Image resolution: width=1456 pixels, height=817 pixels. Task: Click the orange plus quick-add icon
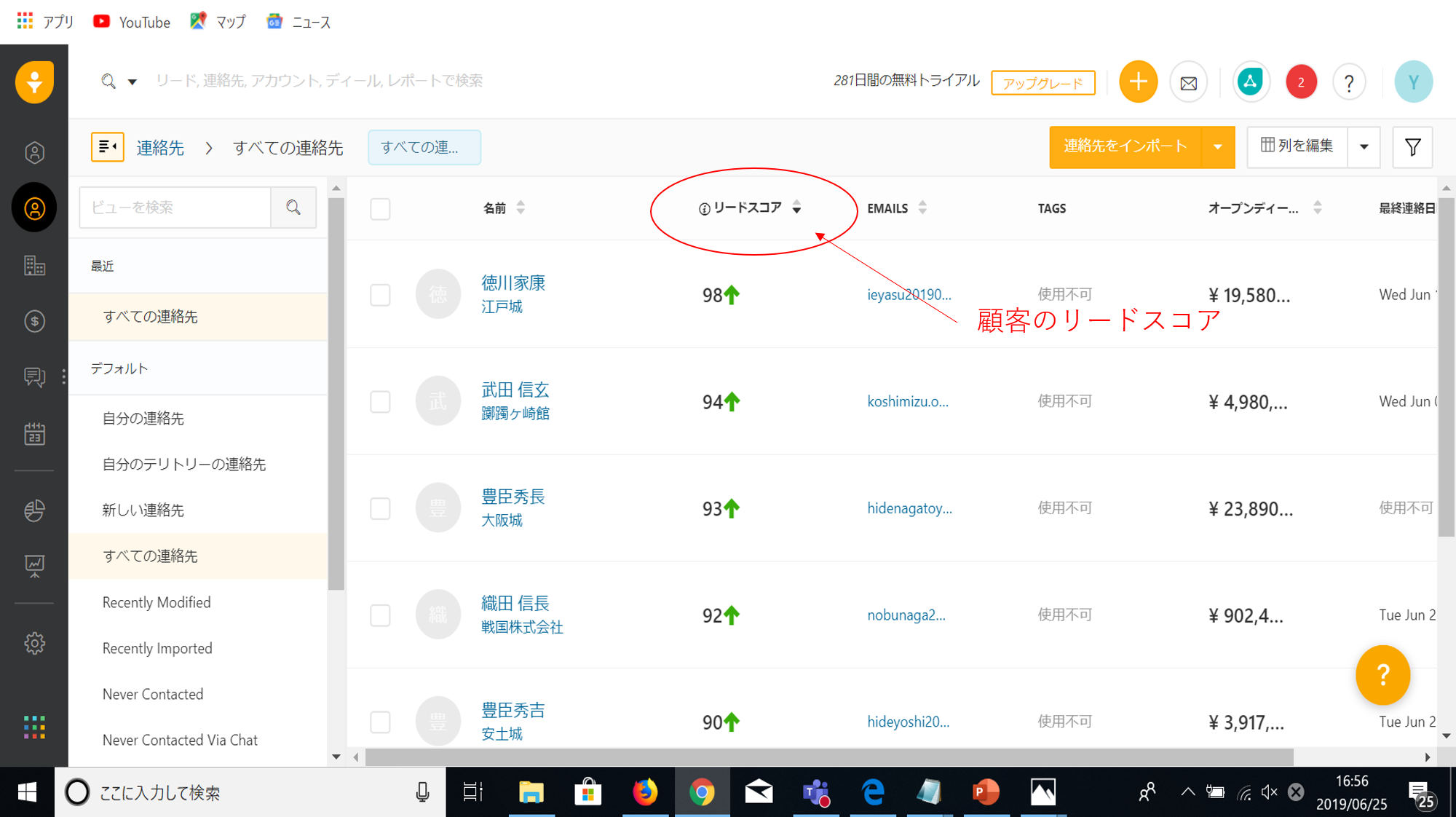[x=1138, y=82]
